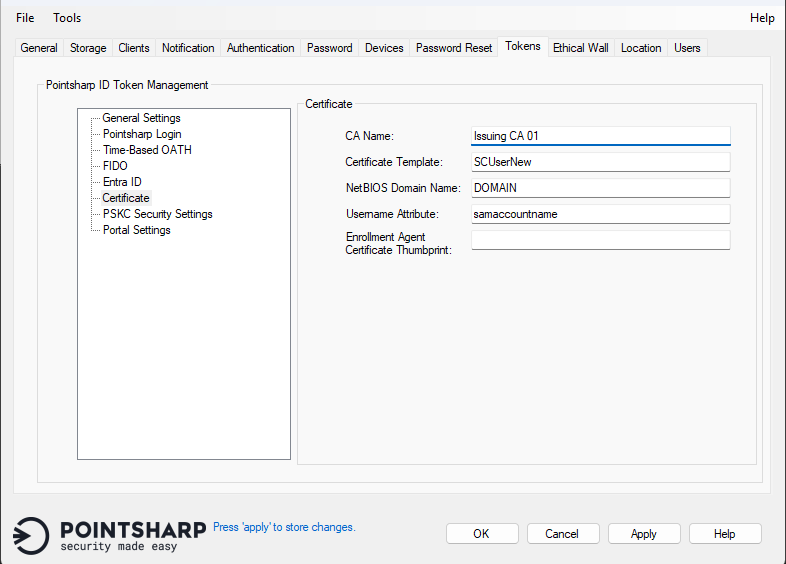Switch to the Notification tab
Viewport: 786px width, 564px height.
(x=188, y=48)
